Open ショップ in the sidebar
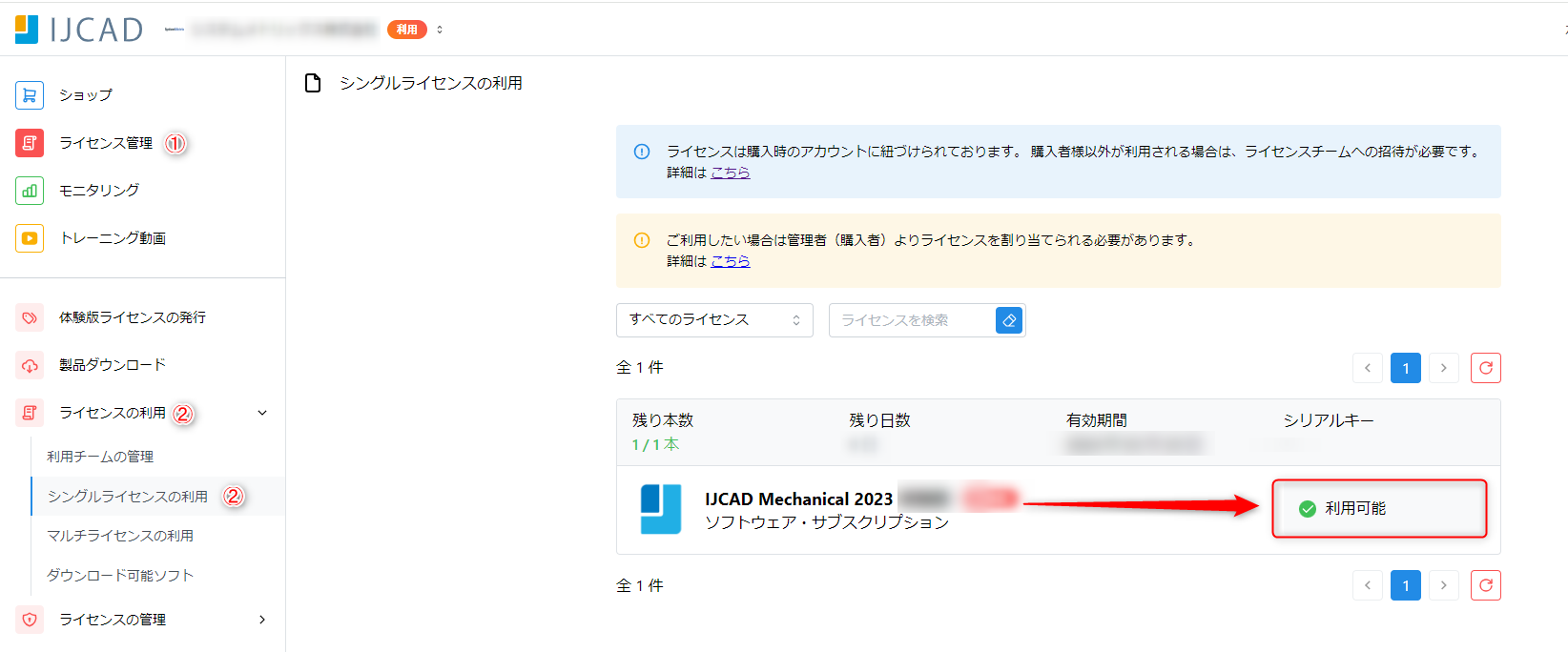The height and width of the screenshot is (652, 1568). pyautogui.click(x=86, y=95)
